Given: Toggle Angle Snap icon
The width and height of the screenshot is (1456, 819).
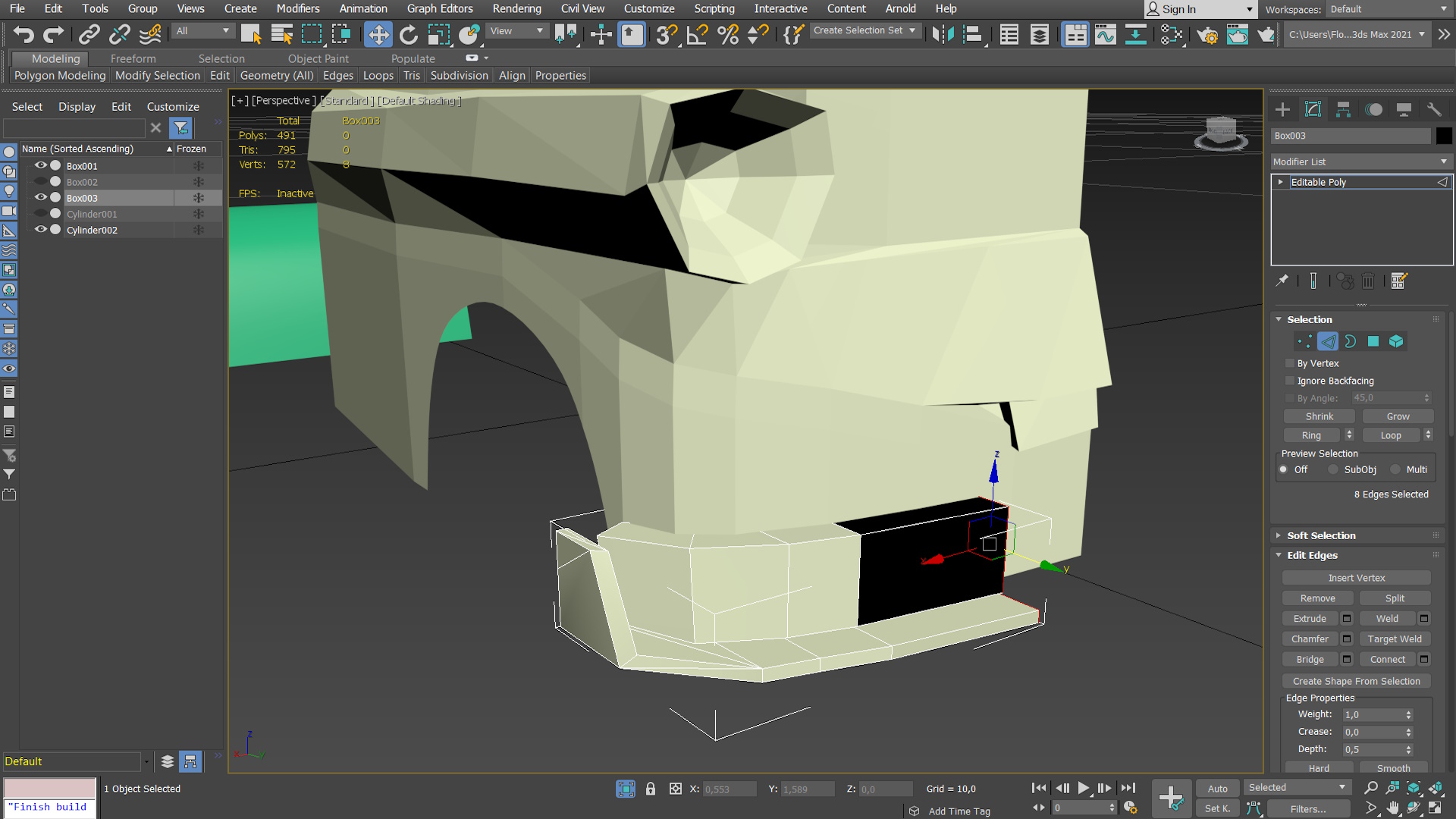Looking at the screenshot, I should click(697, 35).
